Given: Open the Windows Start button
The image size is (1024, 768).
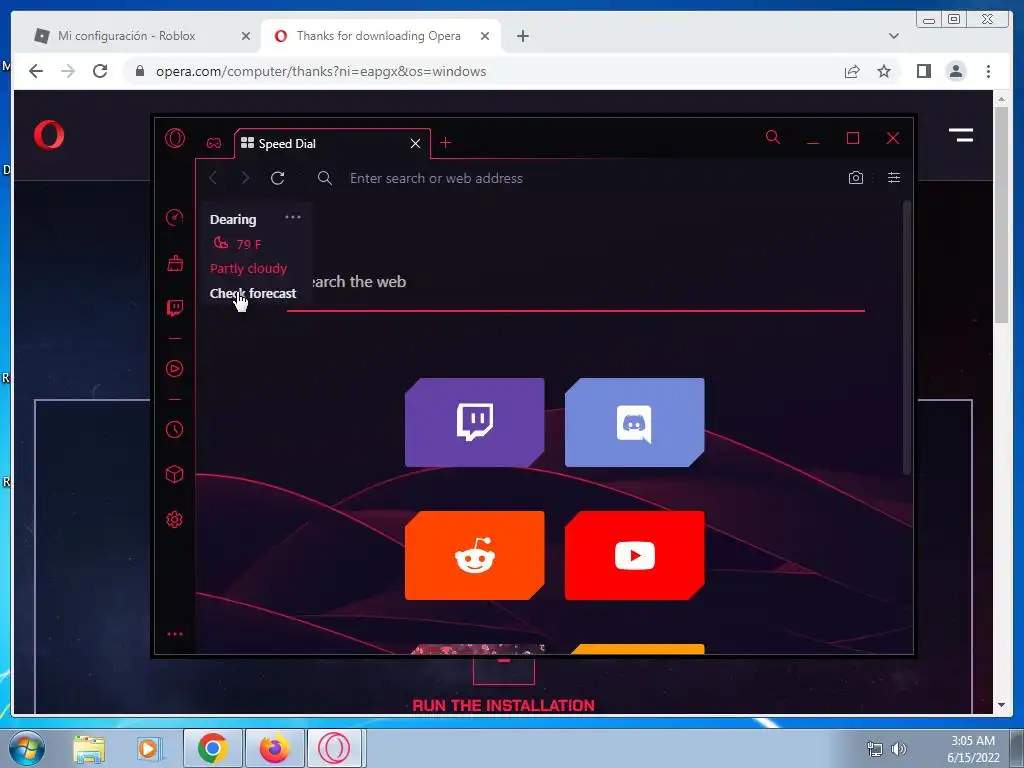Looking at the screenshot, I should [x=27, y=748].
